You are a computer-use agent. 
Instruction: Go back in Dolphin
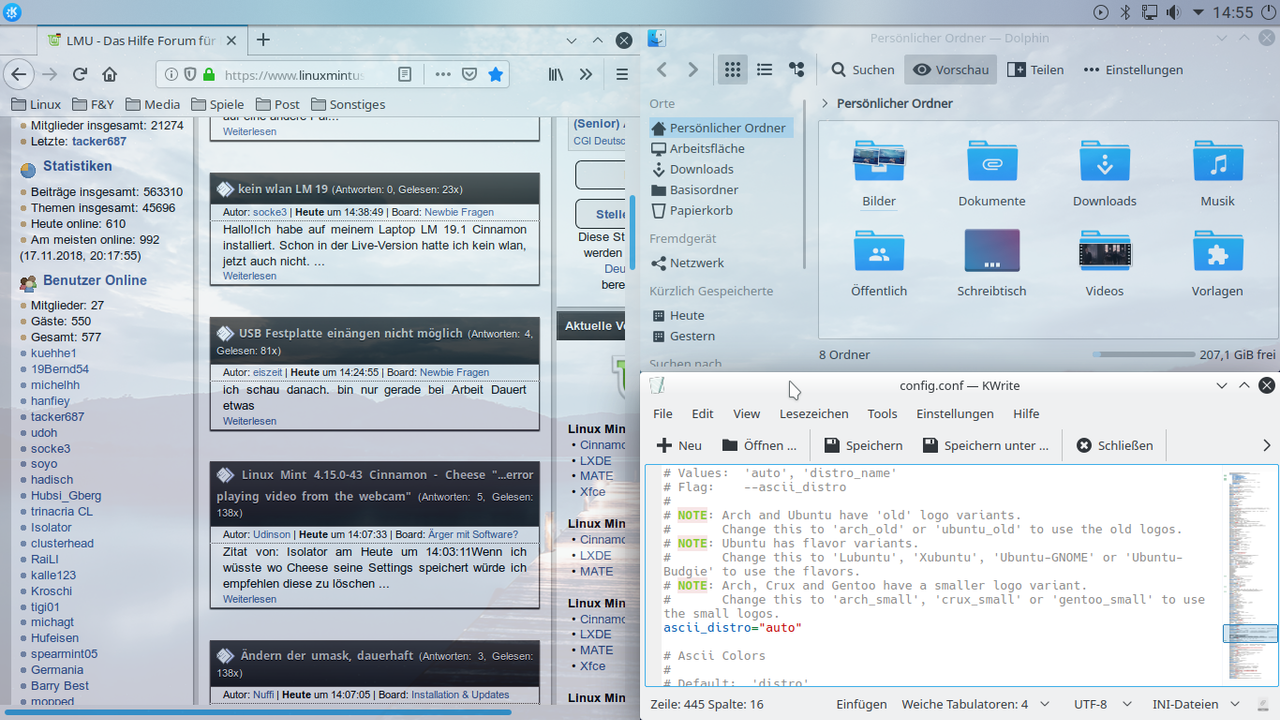click(661, 70)
